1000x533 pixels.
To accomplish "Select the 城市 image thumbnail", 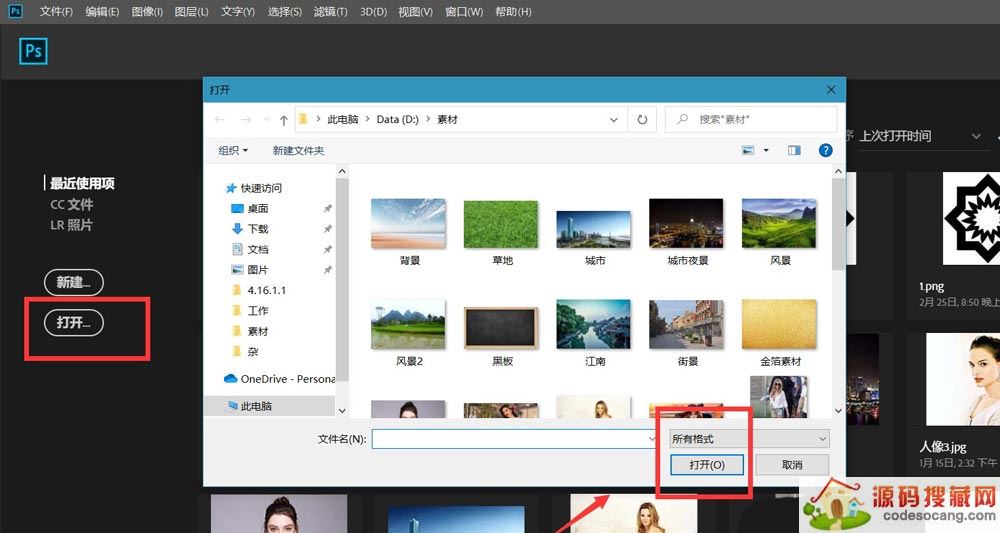I will point(594,232).
